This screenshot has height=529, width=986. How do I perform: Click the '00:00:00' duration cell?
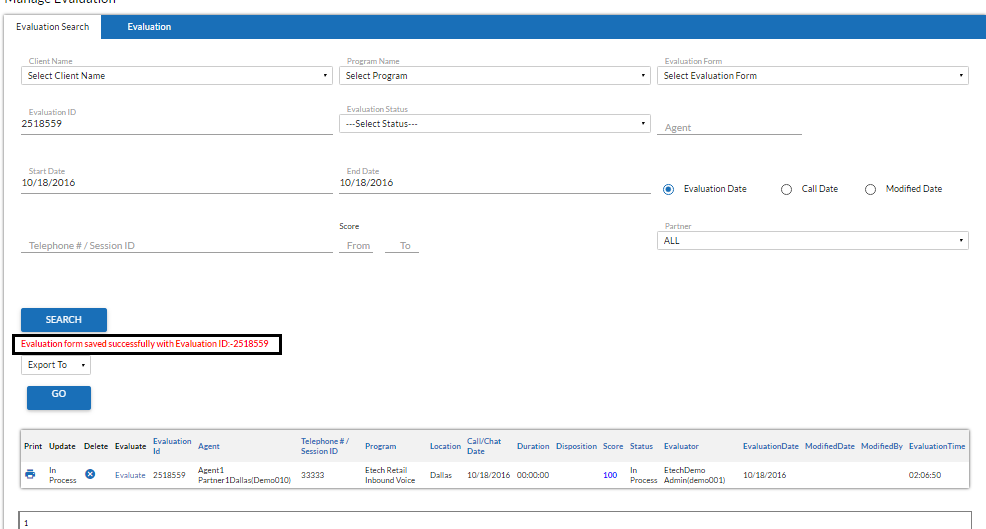pos(533,475)
